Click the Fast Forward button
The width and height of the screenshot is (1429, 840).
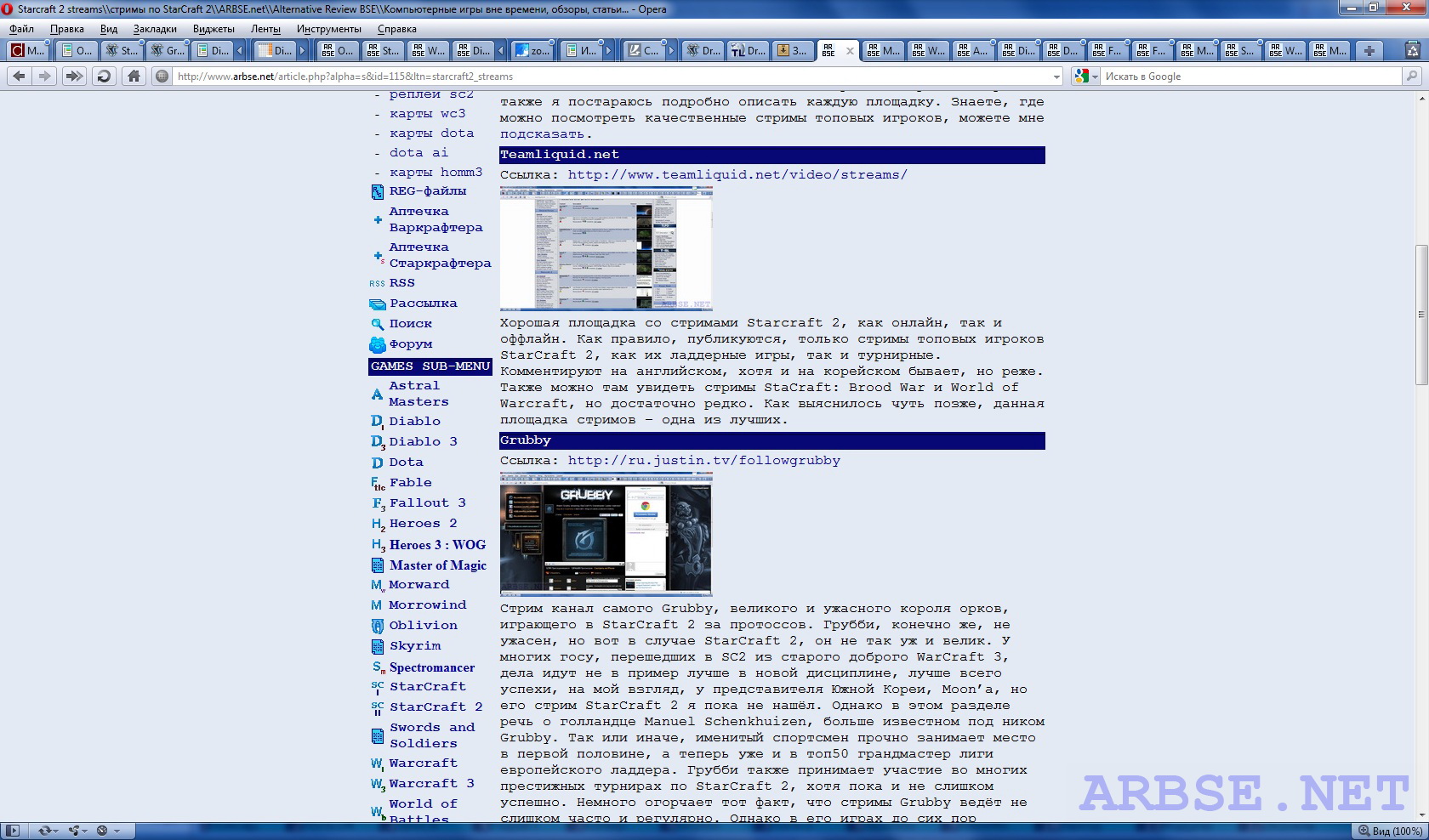(74, 77)
